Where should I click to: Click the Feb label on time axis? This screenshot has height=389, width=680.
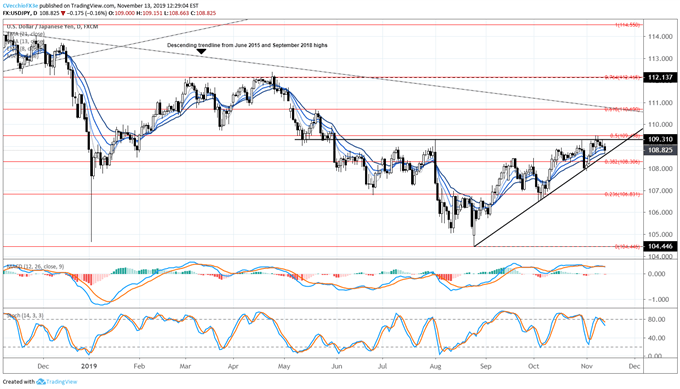139,366
